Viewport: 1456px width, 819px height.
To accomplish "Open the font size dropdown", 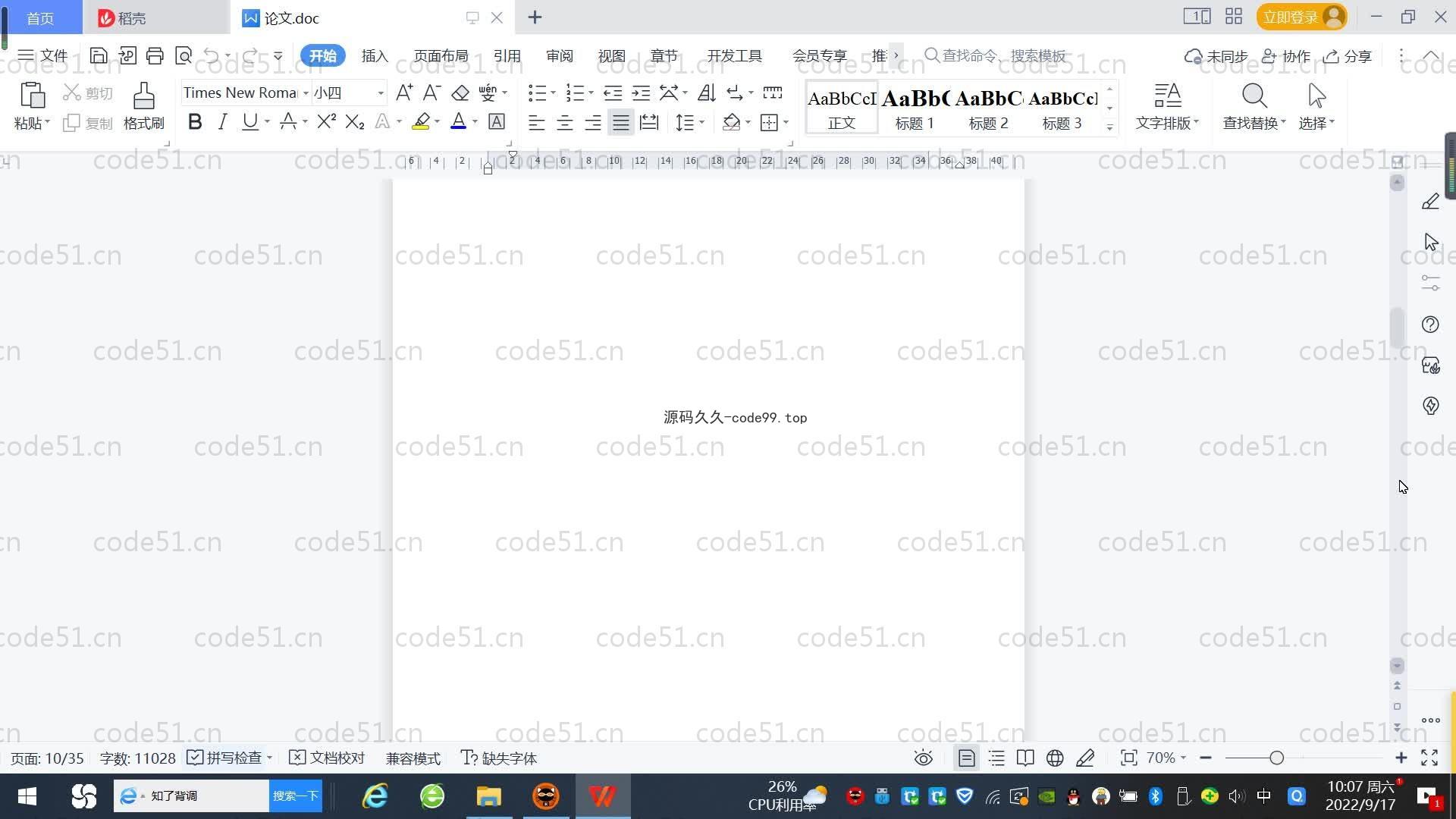I will (380, 93).
